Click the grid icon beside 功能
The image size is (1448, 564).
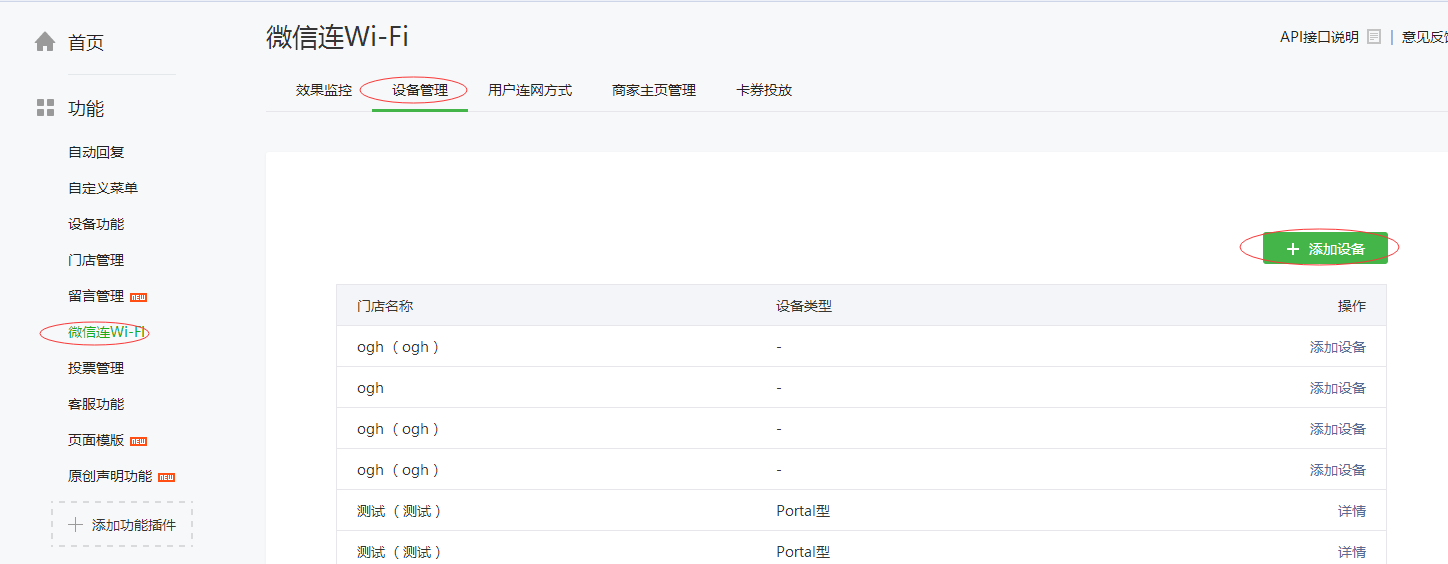coord(45,108)
